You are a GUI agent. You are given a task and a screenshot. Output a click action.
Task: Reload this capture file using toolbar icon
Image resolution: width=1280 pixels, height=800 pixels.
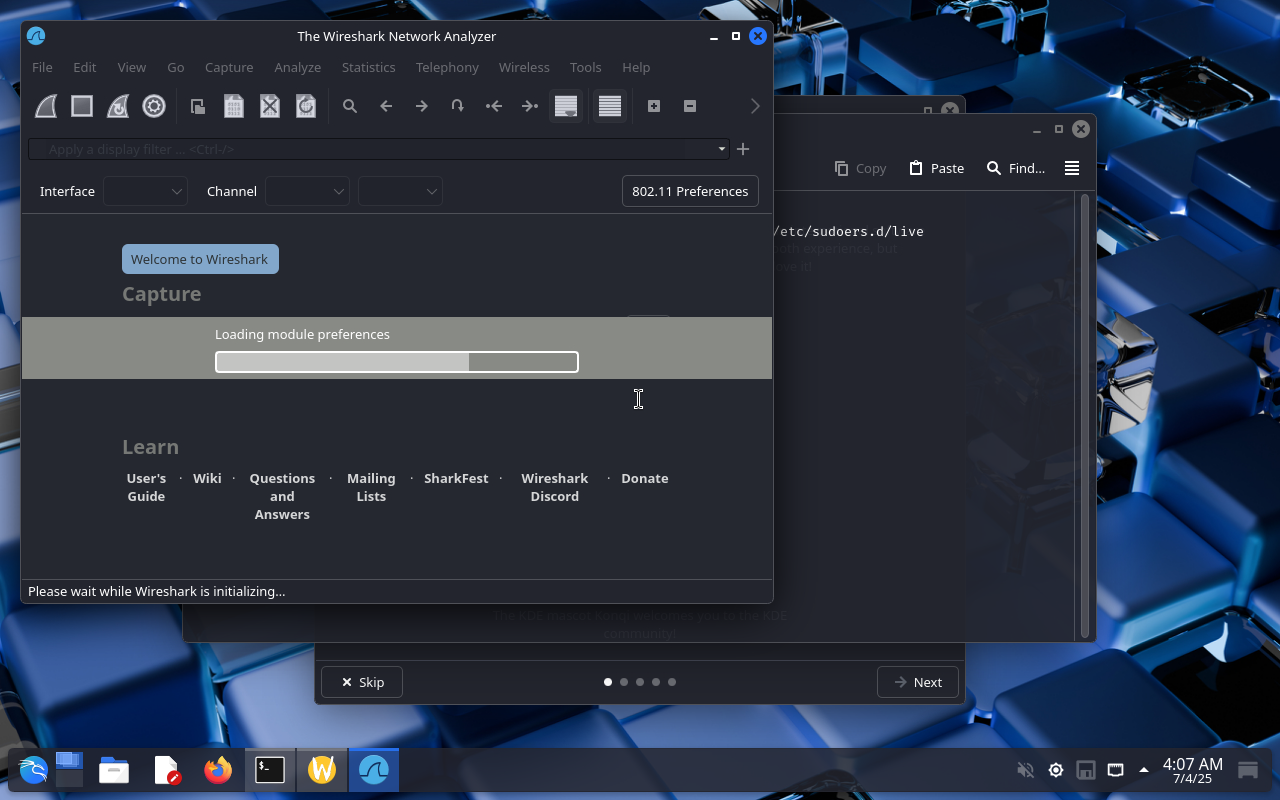pyautogui.click(x=306, y=106)
